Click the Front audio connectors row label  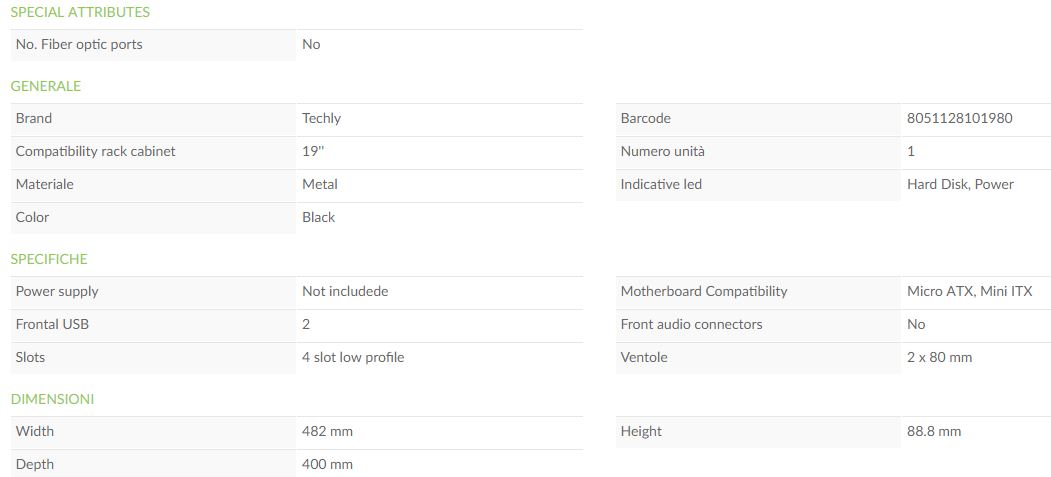pos(692,324)
